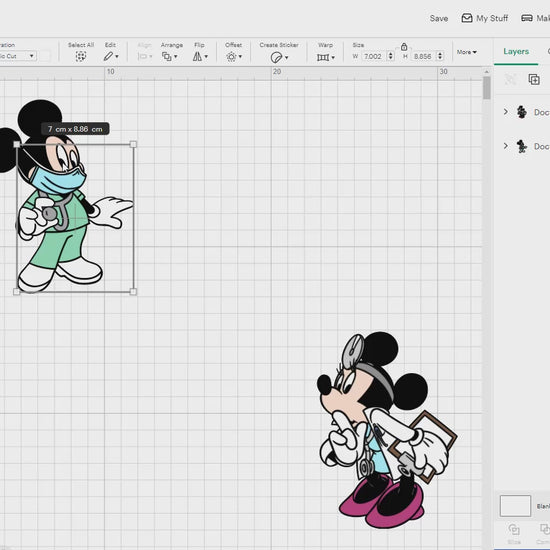The width and height of the screenshot is (550, 550).
Task: Click the Create Sticker icon
Action: [x=276, y=57]
